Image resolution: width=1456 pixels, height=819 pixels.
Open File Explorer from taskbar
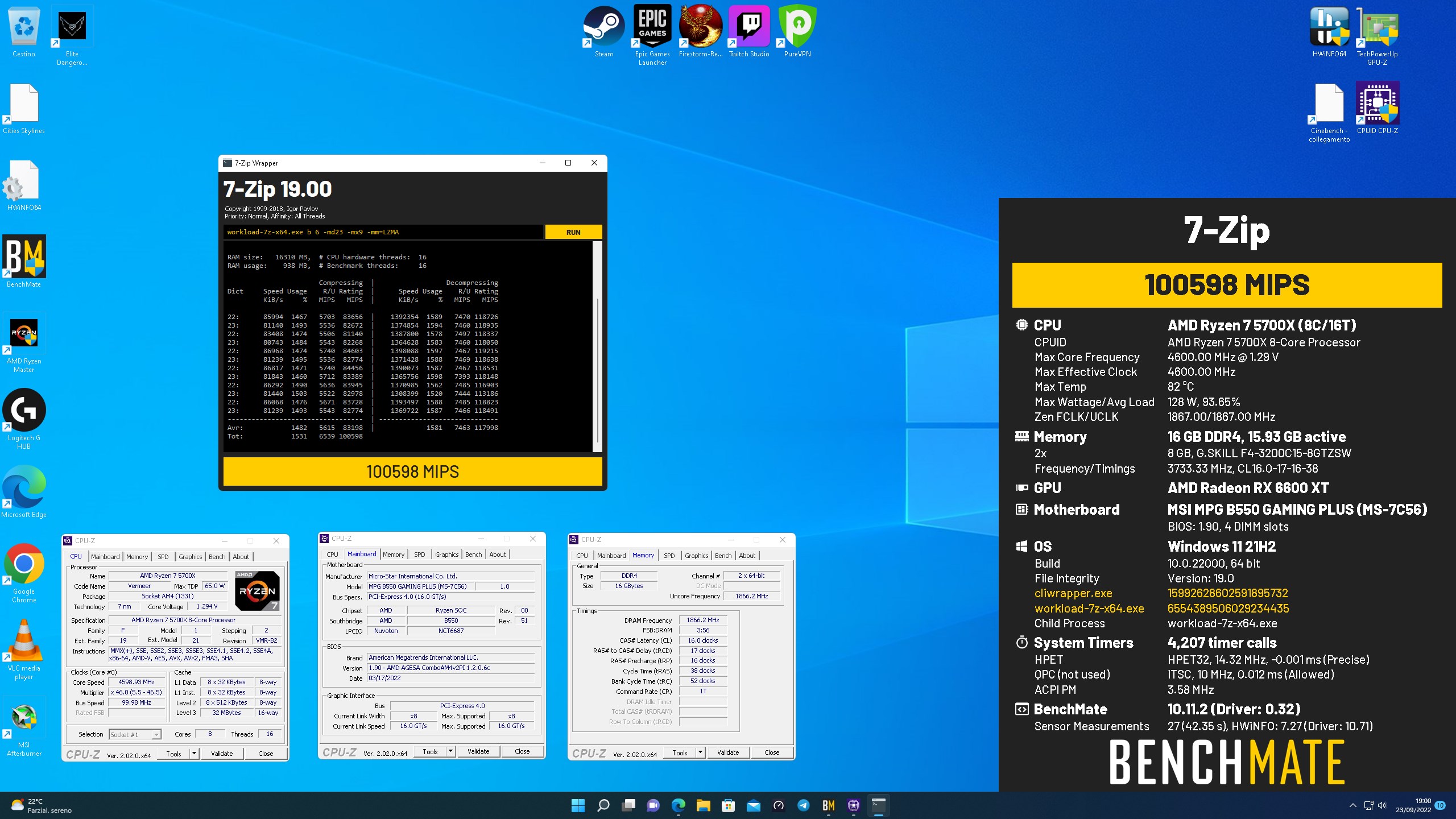pos(704,805)
